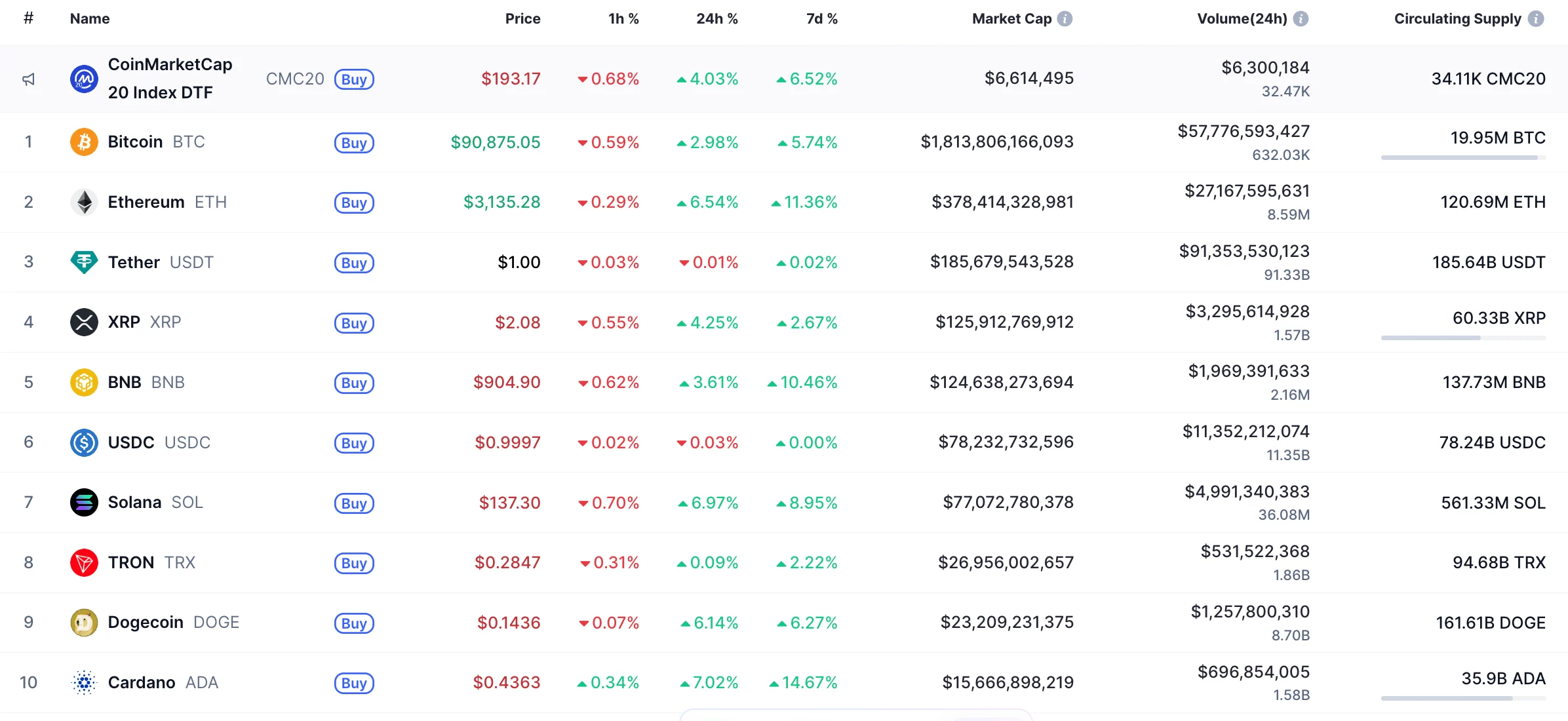Click the Market Cap info icon
The image size is (1568, 721).
(x=1065, y=19)
